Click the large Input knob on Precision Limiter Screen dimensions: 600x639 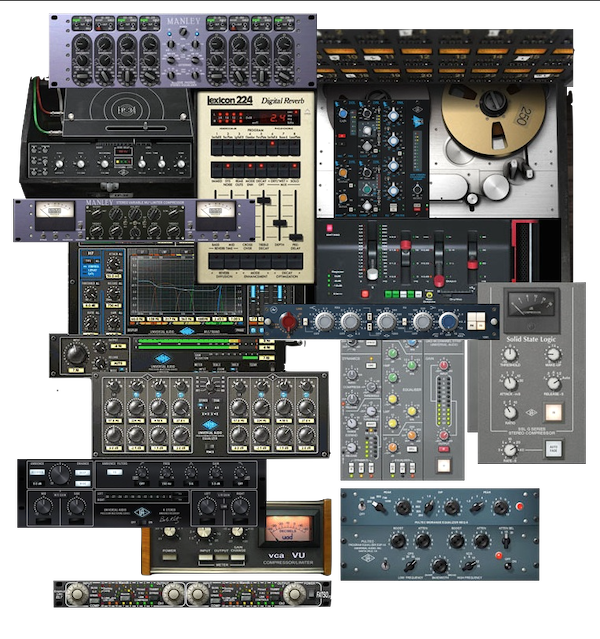tap(76, 354)
